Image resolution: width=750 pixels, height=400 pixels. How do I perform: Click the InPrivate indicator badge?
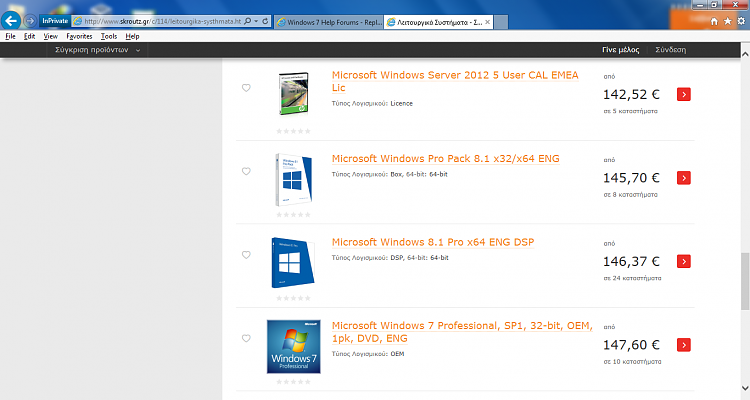click(55, 21)
